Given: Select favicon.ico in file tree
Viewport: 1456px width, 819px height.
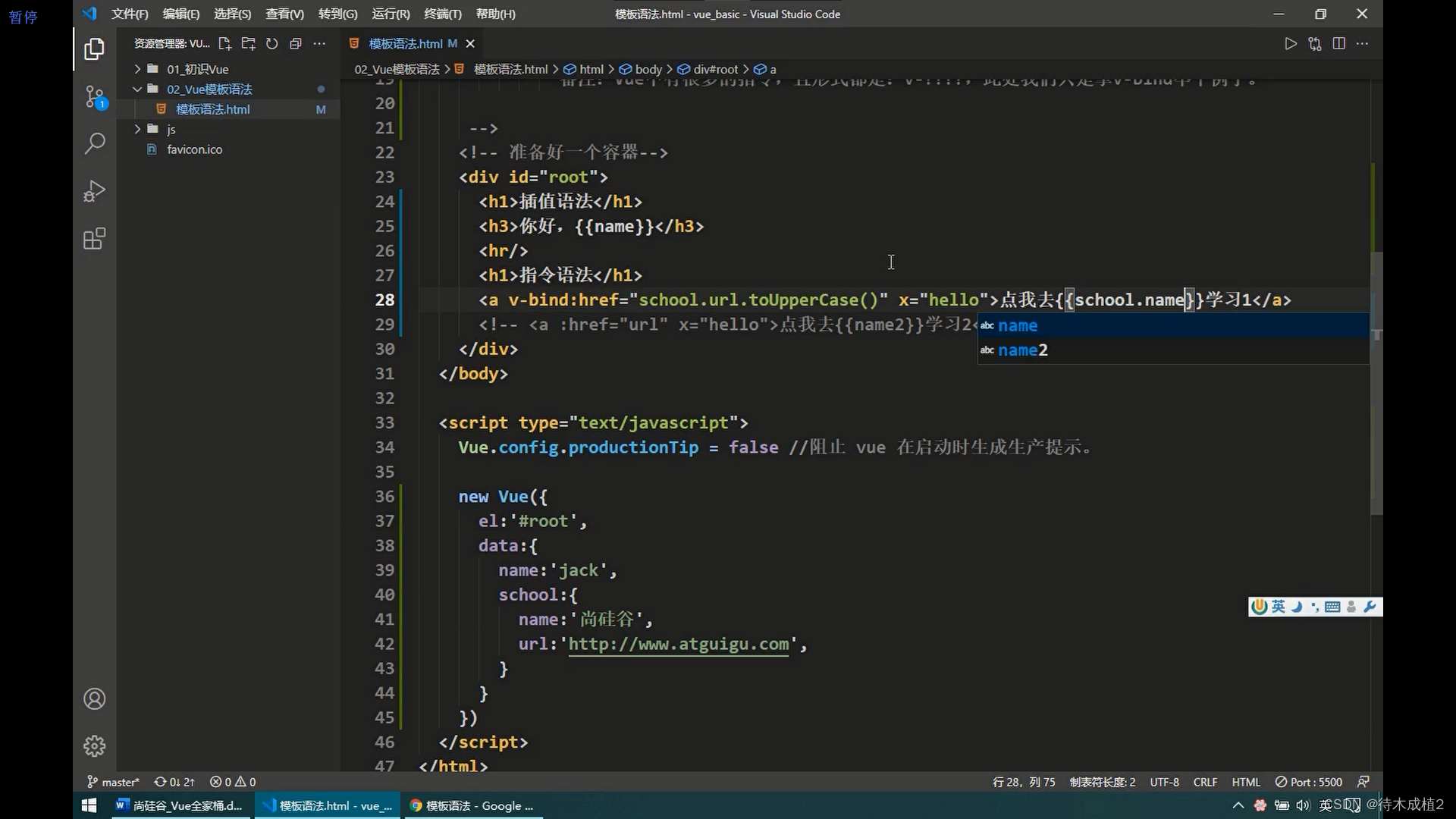Looking at the screenshot, I should (x=227, y=149).
